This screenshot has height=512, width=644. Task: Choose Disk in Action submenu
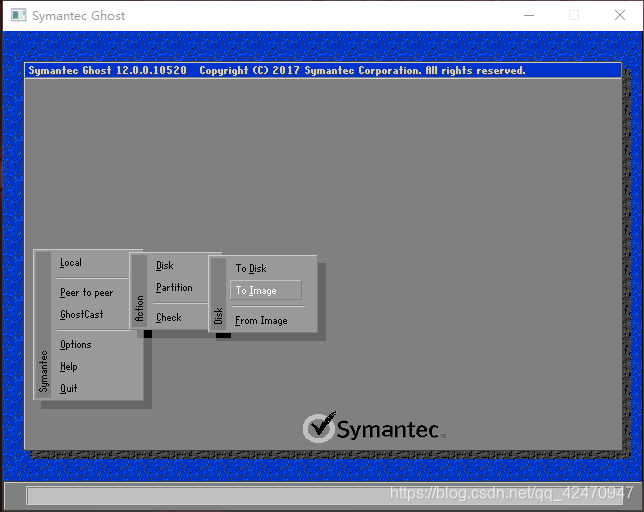[x=165, y=266]
